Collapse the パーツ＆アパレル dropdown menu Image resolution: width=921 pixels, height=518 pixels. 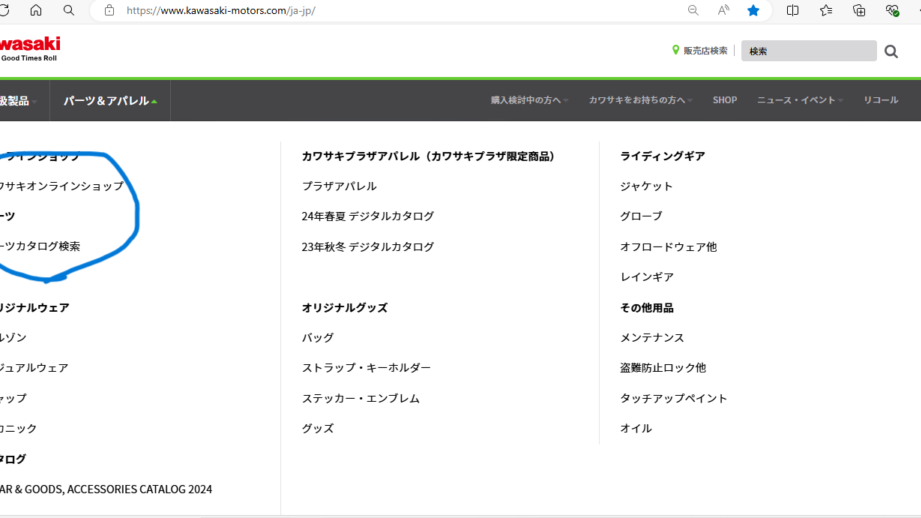[x=110, y=101]
